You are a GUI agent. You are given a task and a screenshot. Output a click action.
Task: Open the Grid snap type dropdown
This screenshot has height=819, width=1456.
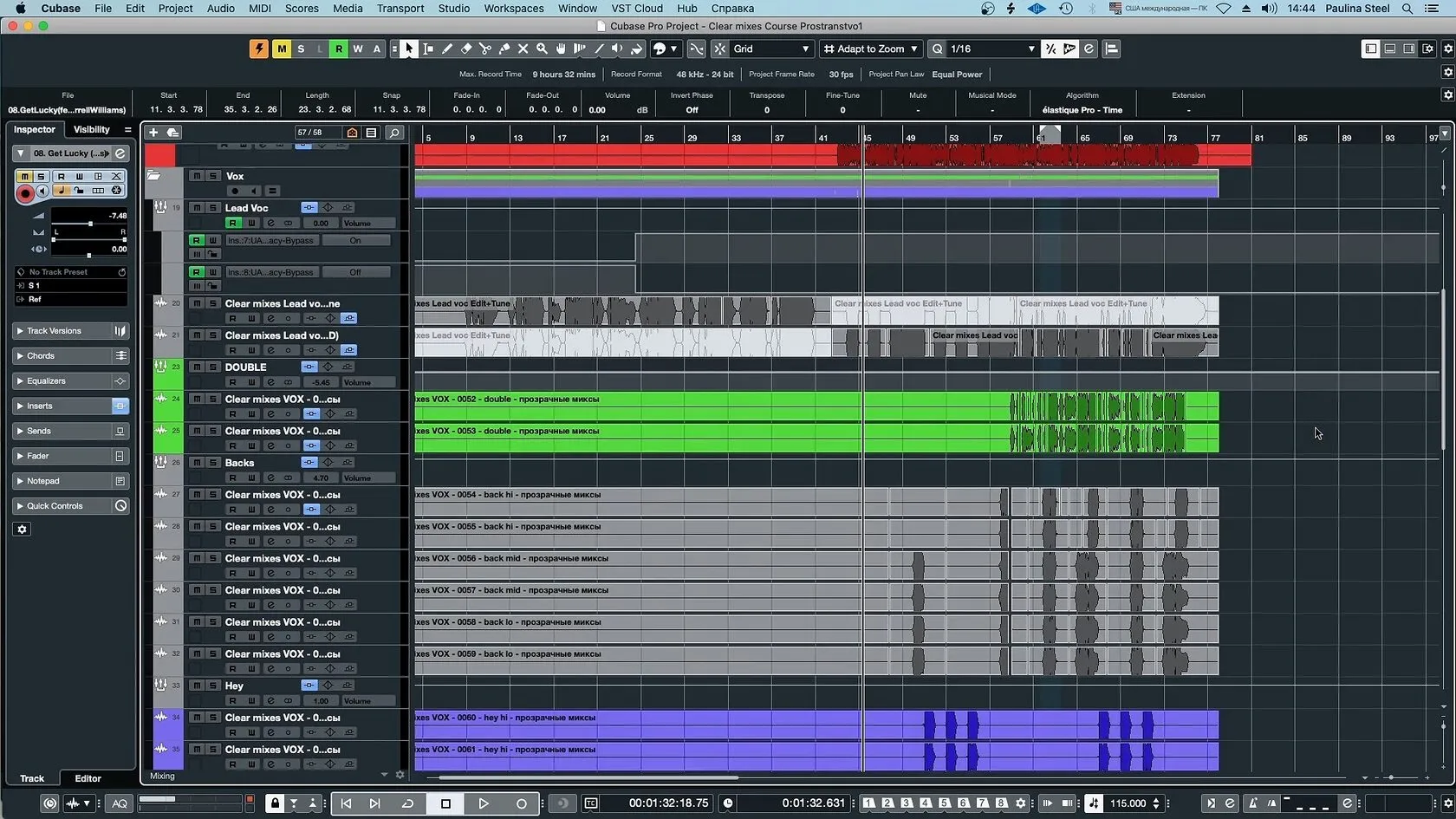[x=770, y=49]
